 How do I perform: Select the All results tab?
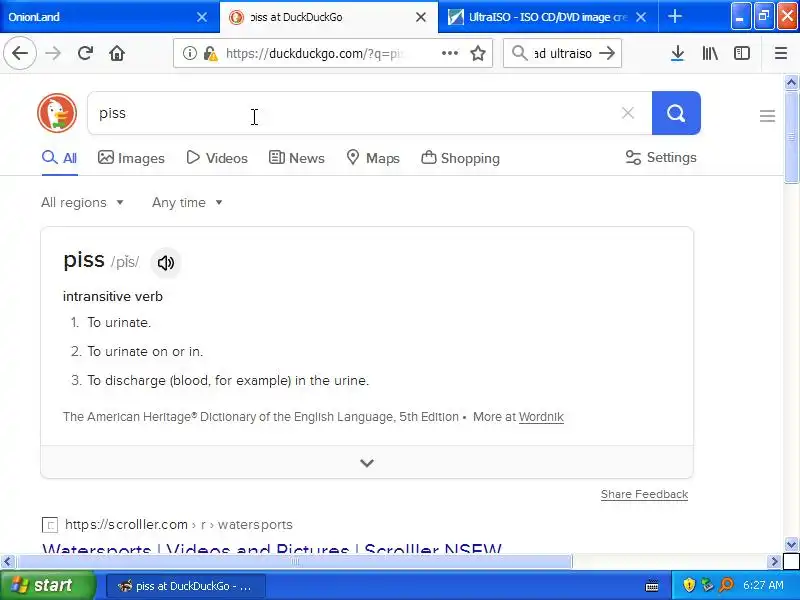[60, 158]
